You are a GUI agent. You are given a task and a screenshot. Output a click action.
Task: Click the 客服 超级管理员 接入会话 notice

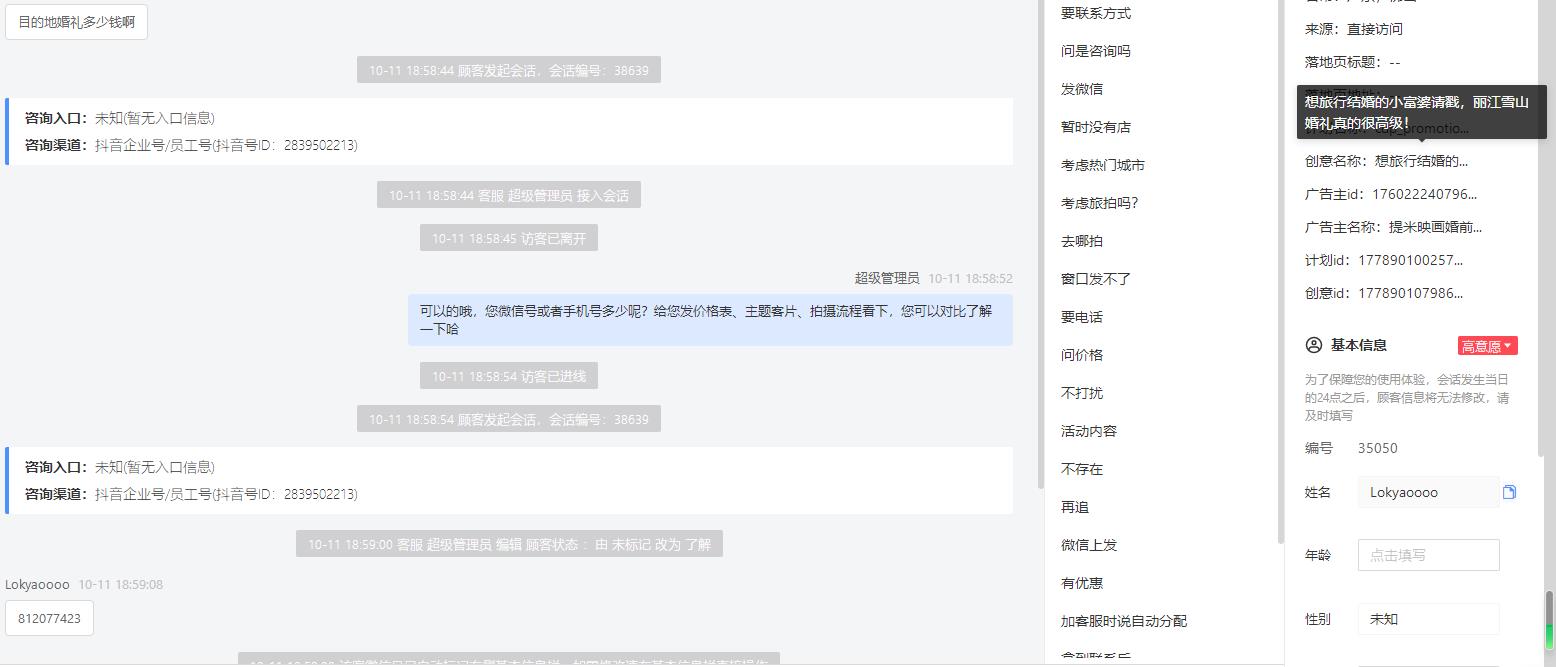coord(509,195)
